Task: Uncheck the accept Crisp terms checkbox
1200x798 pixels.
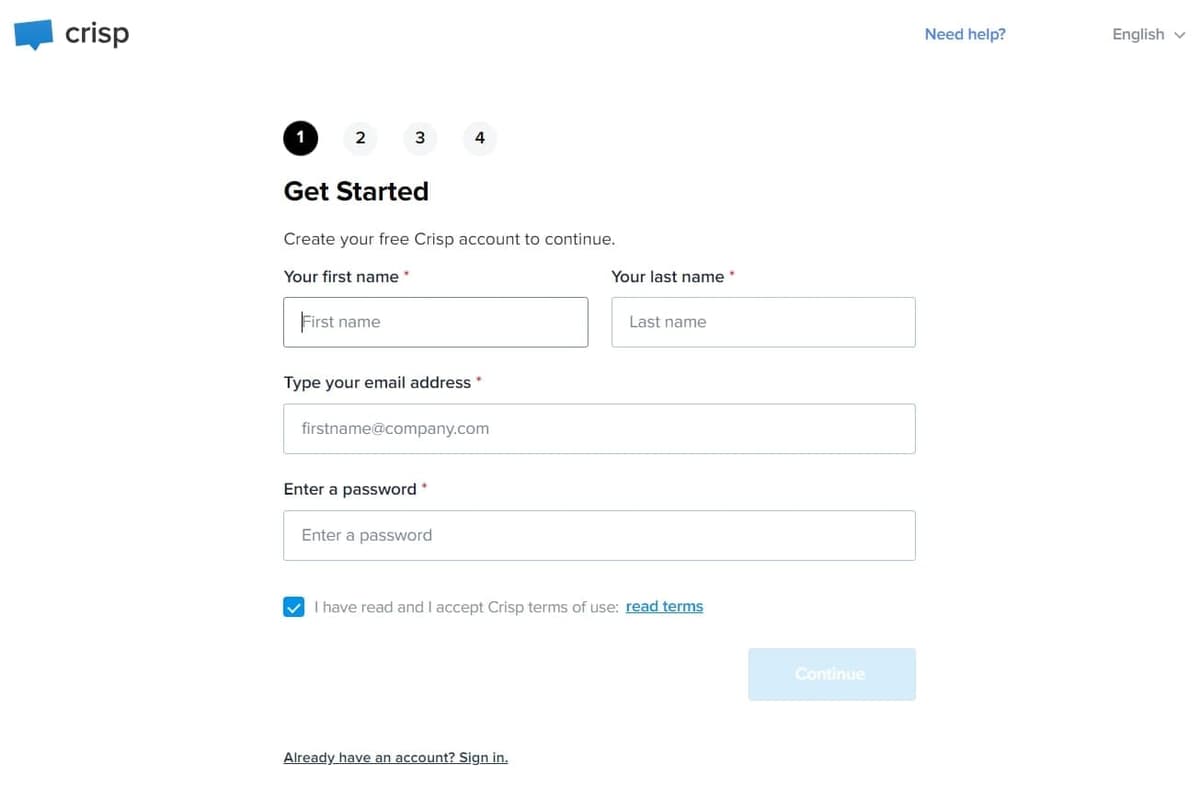Action: [294, 607]
